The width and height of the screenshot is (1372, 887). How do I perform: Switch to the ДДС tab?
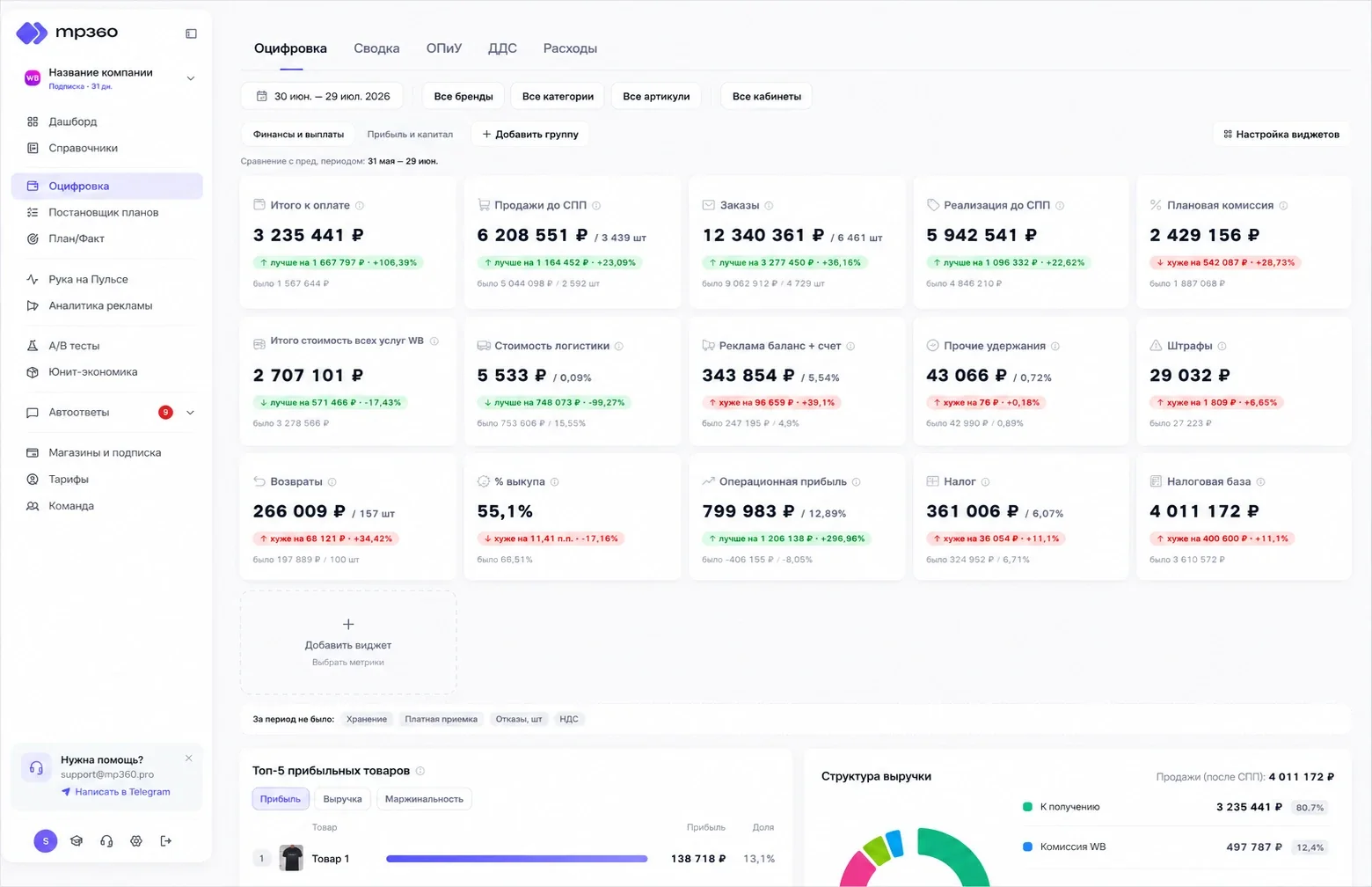click(502, 48)
